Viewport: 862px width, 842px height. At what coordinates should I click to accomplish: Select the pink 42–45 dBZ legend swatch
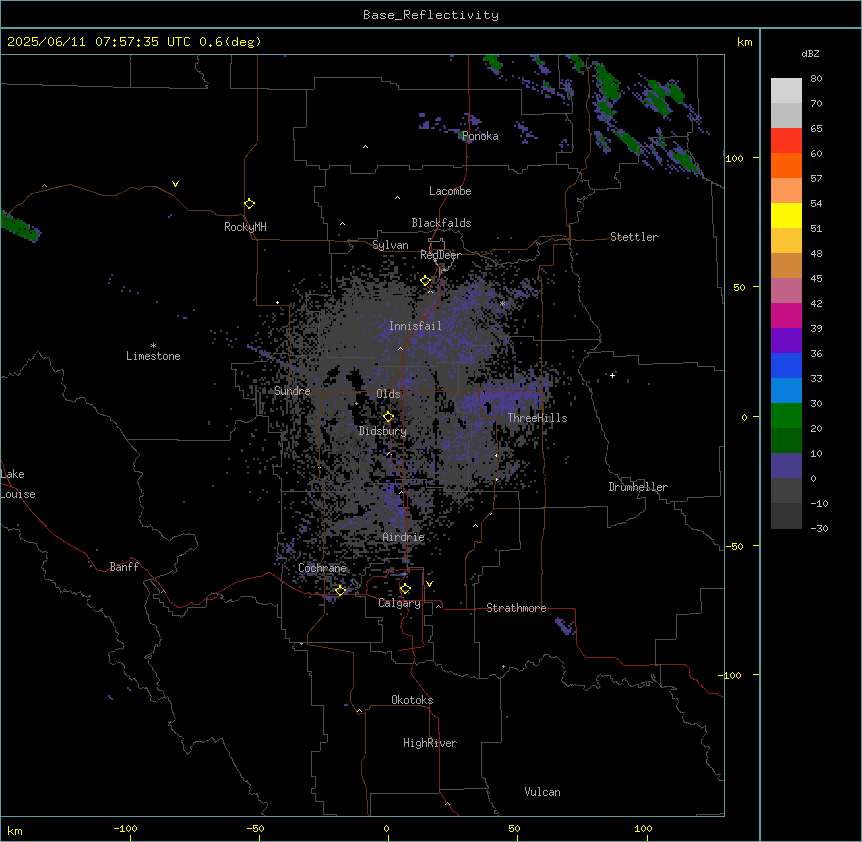786,291
